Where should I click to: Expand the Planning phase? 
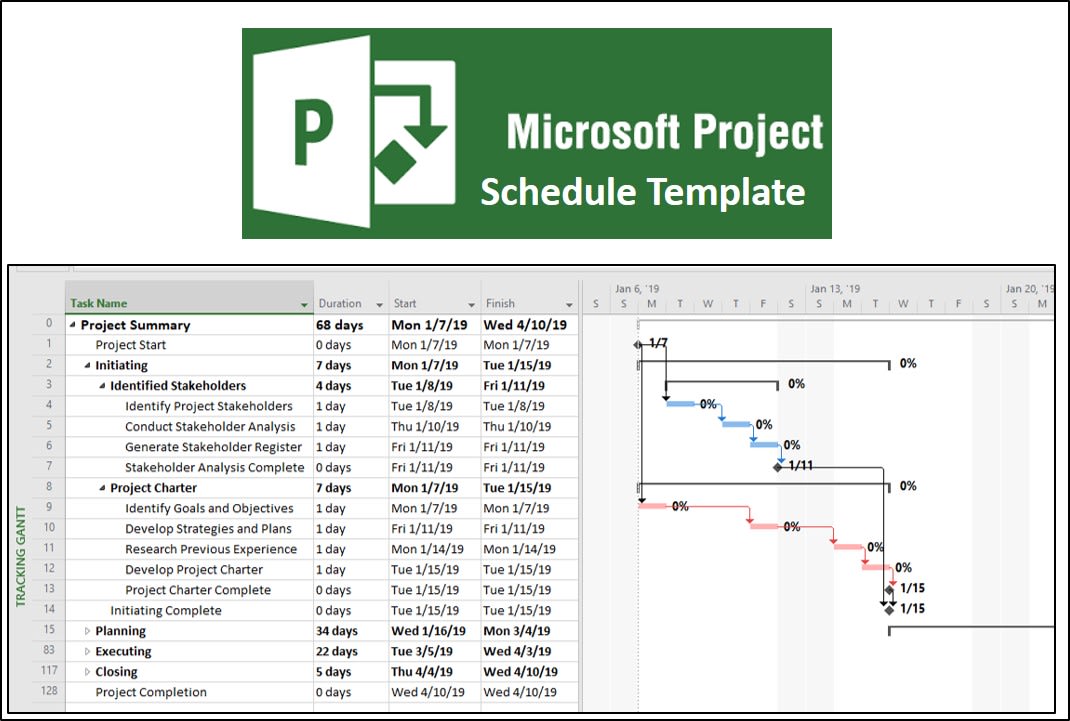point(87,631)
